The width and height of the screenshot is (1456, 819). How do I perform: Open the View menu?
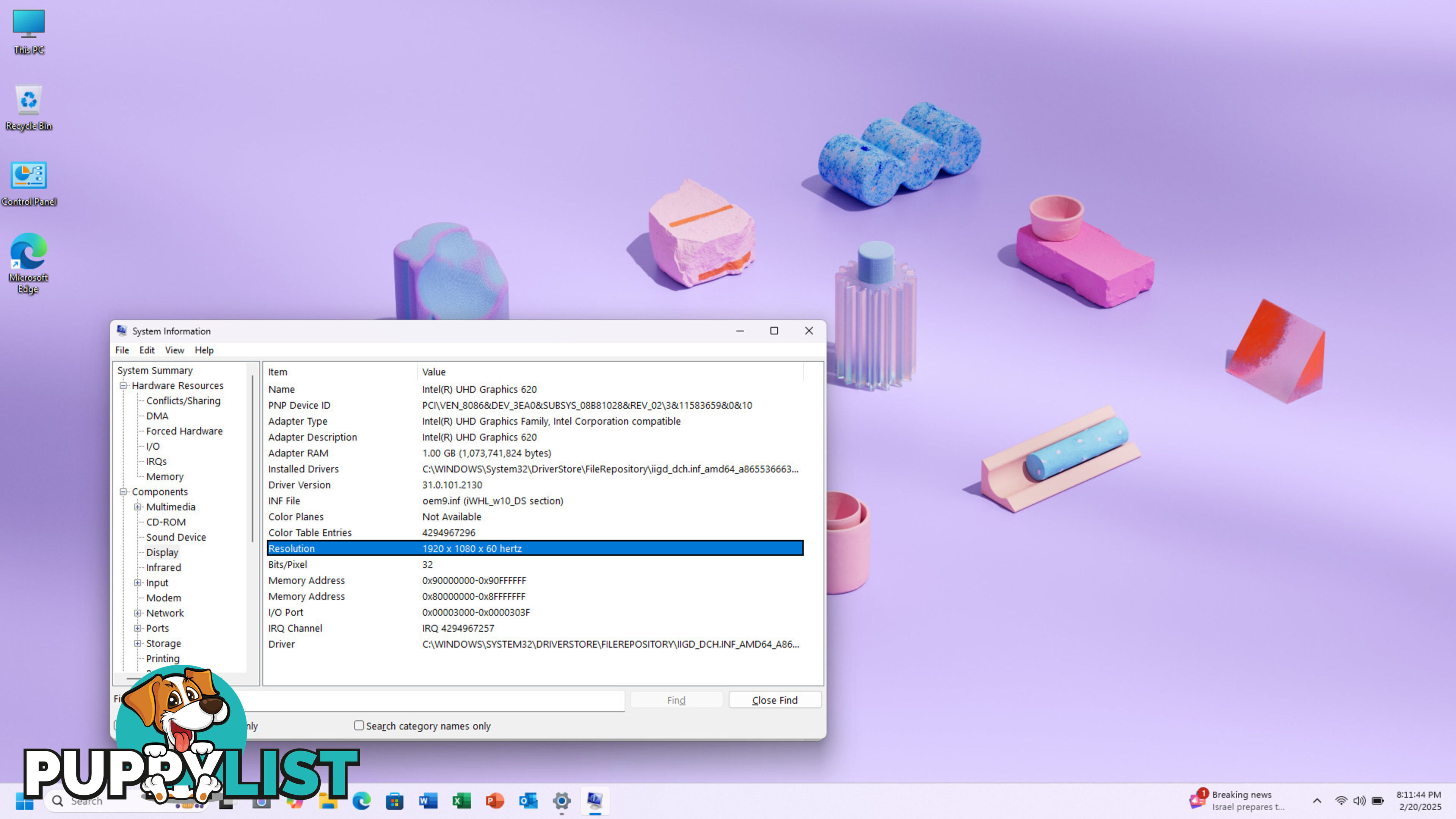(175, 350)
